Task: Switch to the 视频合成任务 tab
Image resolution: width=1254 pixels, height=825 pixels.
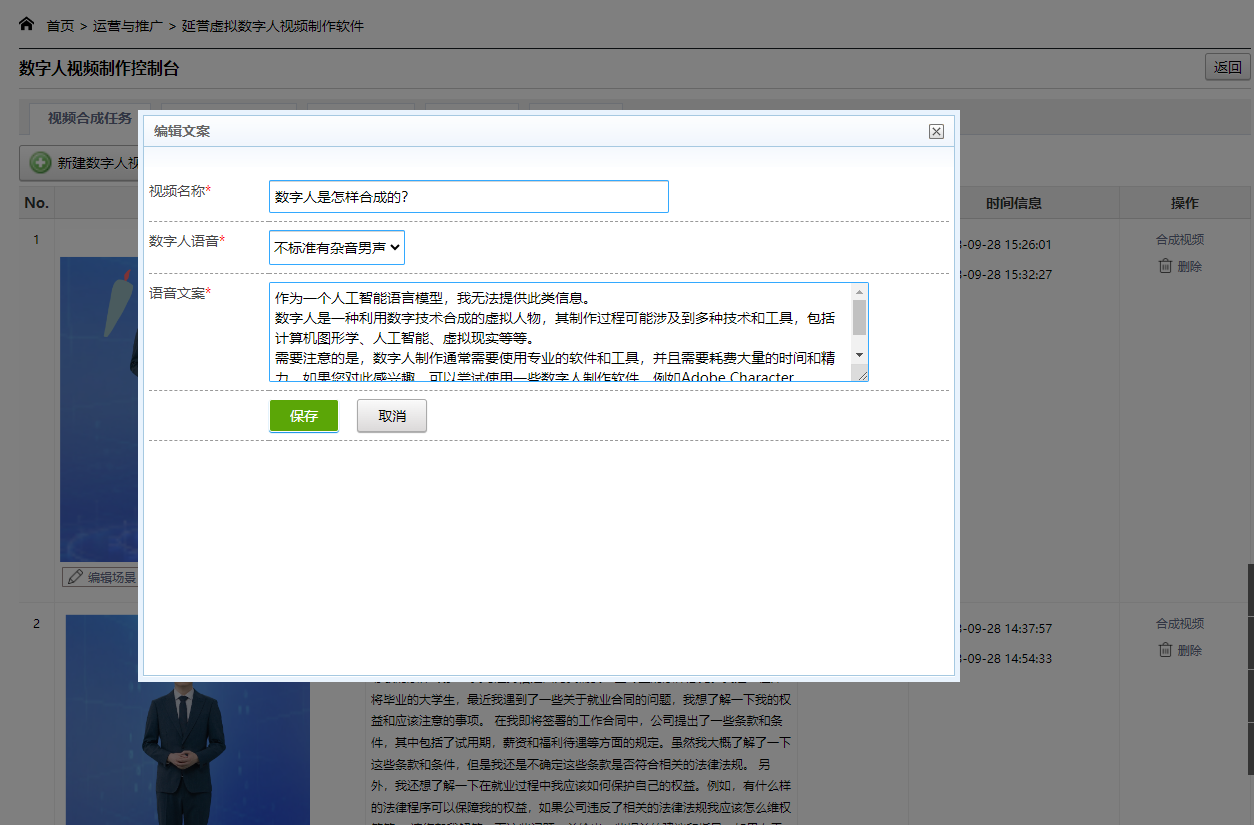Action: [90, 118]
